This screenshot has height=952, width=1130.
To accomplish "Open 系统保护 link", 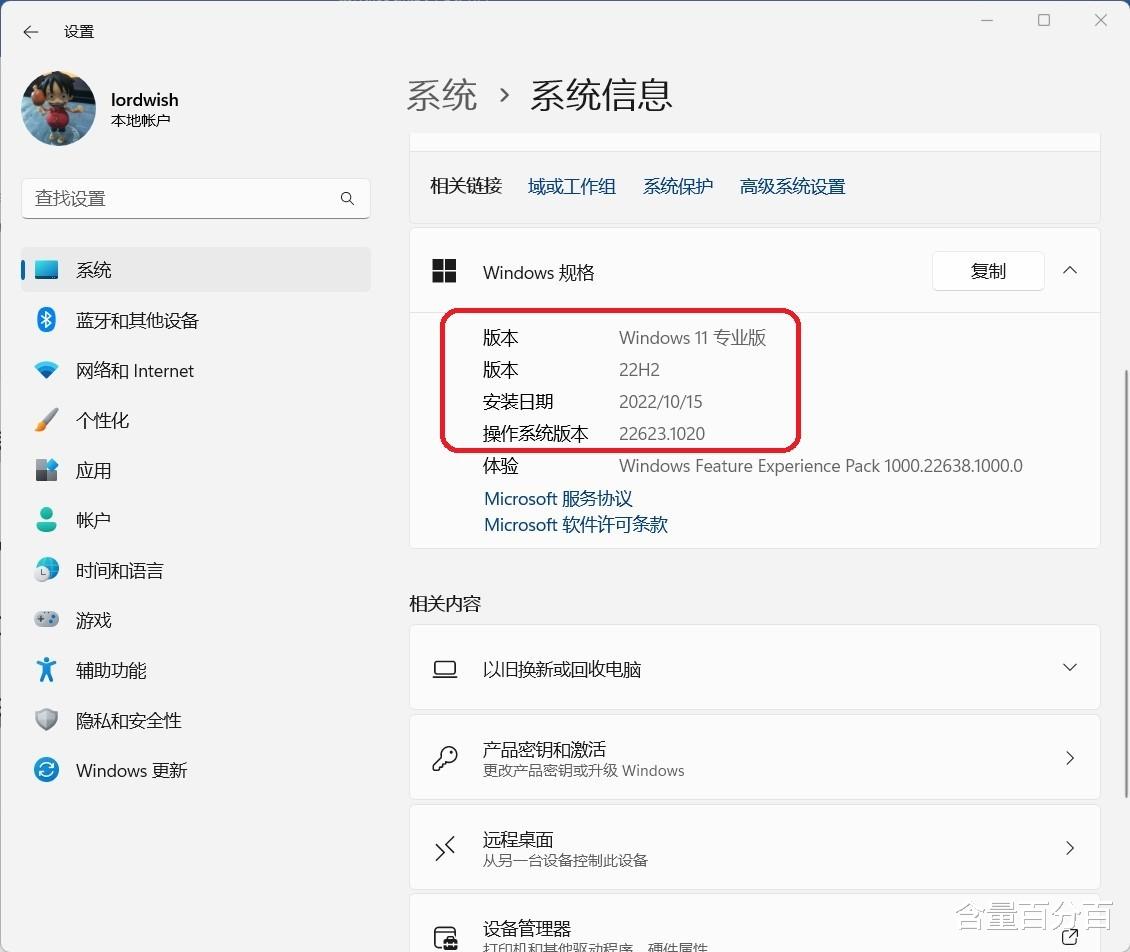I will [677, 187].
